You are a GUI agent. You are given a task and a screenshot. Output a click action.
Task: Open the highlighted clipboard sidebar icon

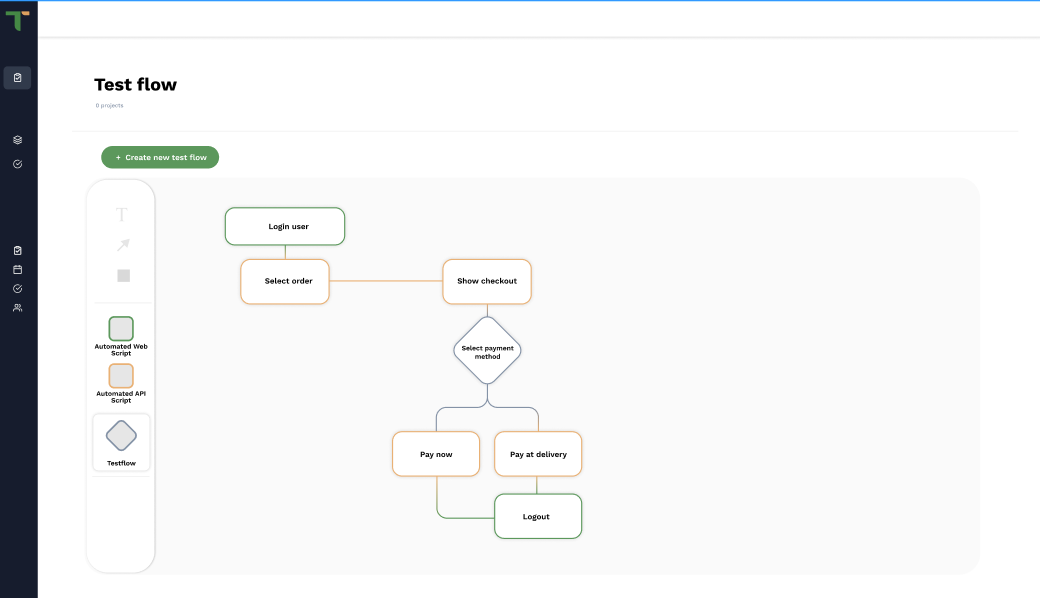click(17, 78)
